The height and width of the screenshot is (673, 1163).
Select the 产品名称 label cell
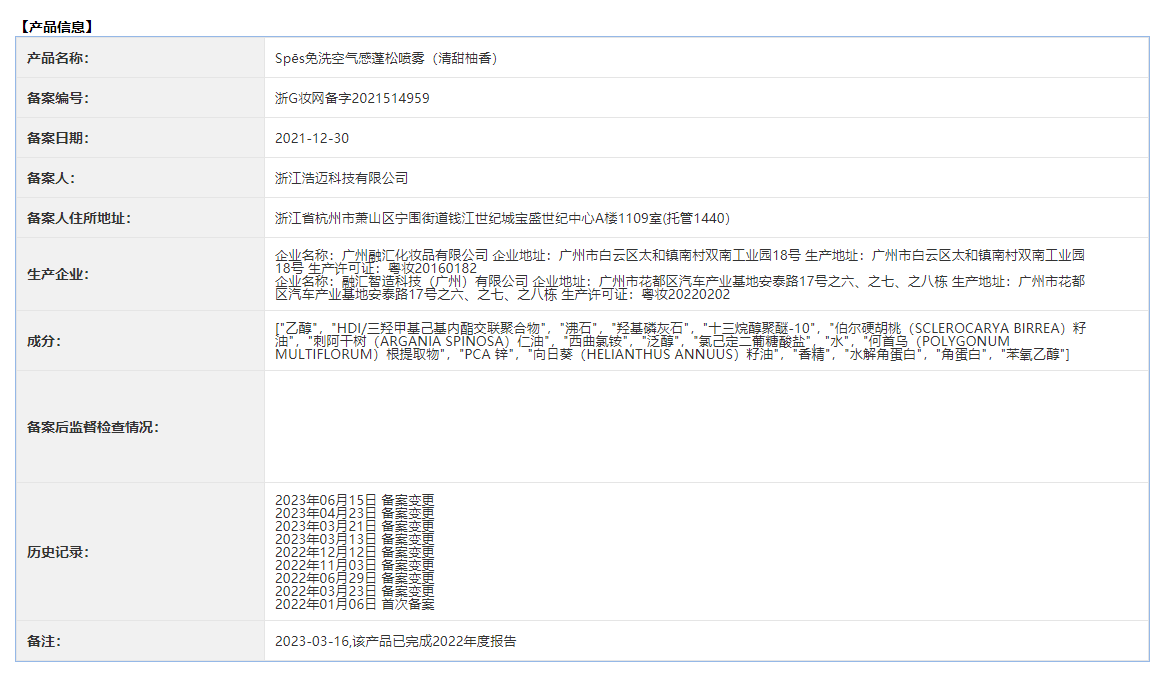[140, 58]
